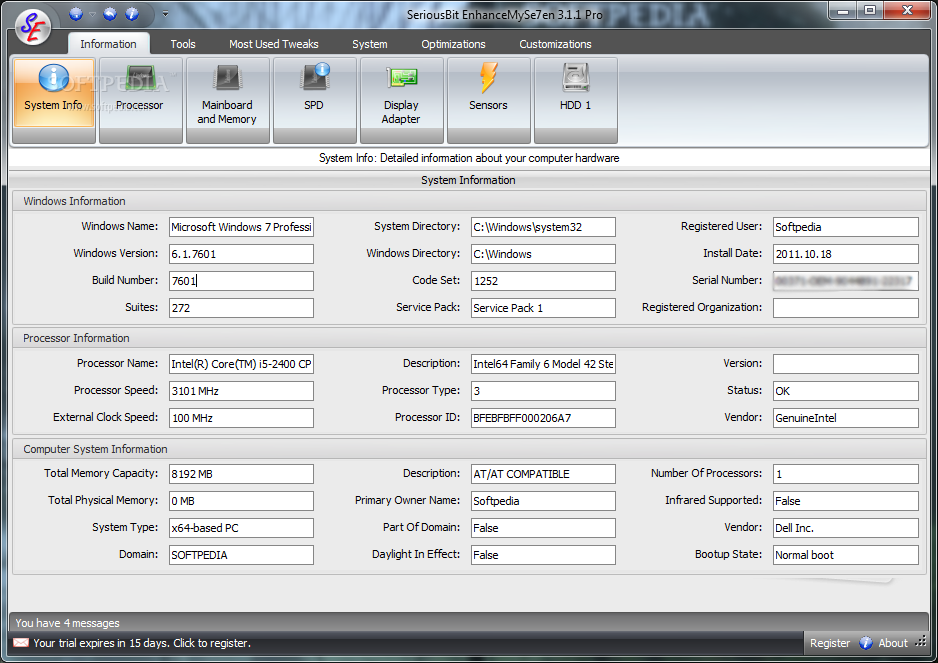Click the GenuineIntel Vendor field
The width and height of the screenshot is (938, 663).
(x=846, y=418)
